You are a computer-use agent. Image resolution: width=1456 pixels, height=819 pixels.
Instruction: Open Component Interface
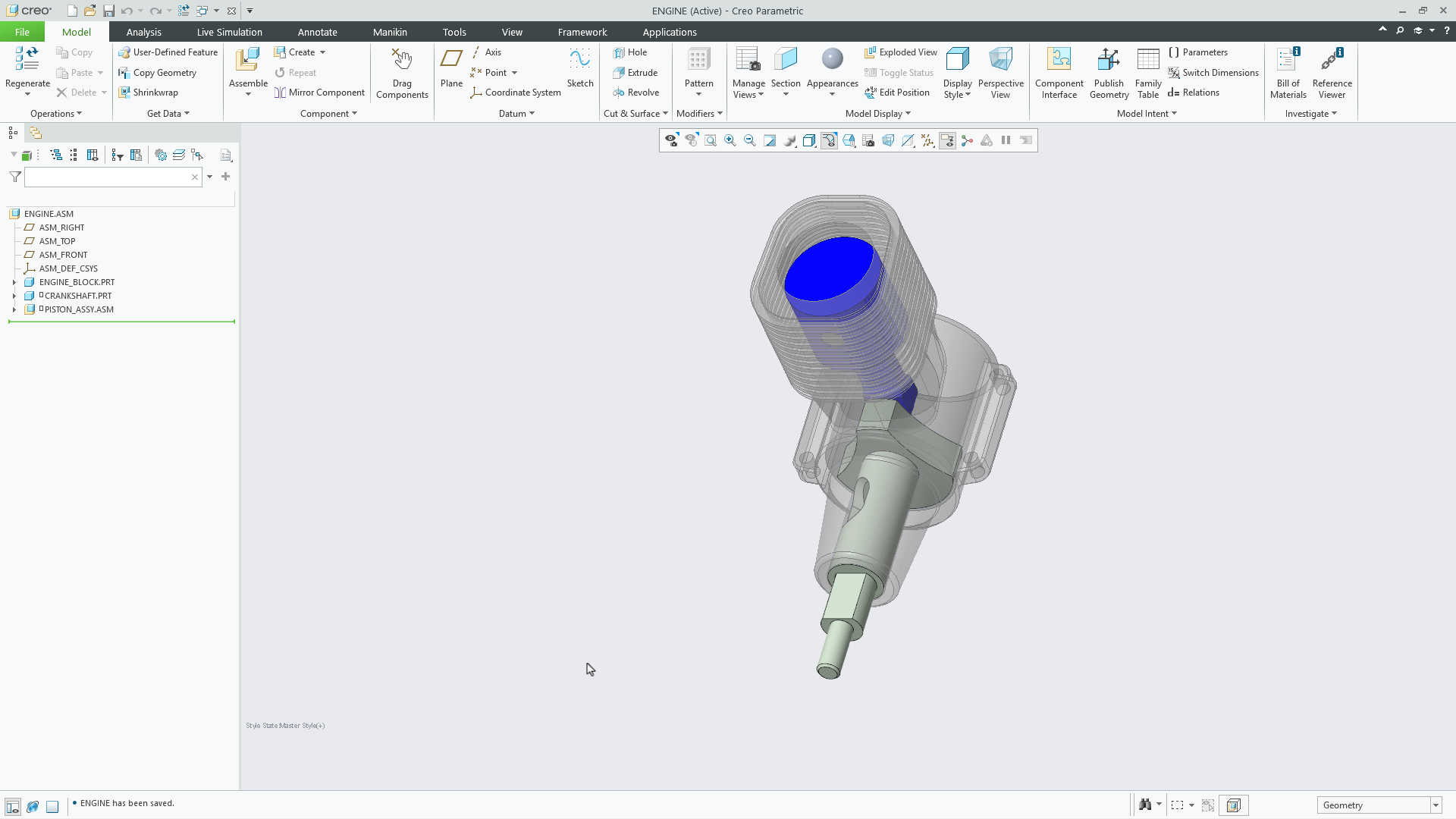click(x=1059, y=73)
